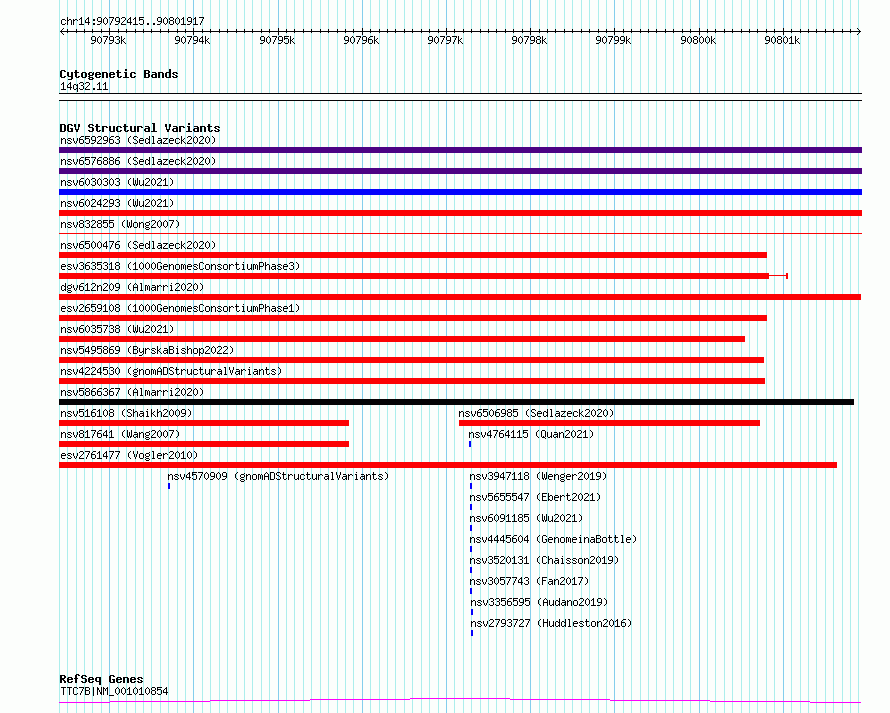Click the purple bar under nsv6576886
This screenshot has height=713, width=890.
460,171
